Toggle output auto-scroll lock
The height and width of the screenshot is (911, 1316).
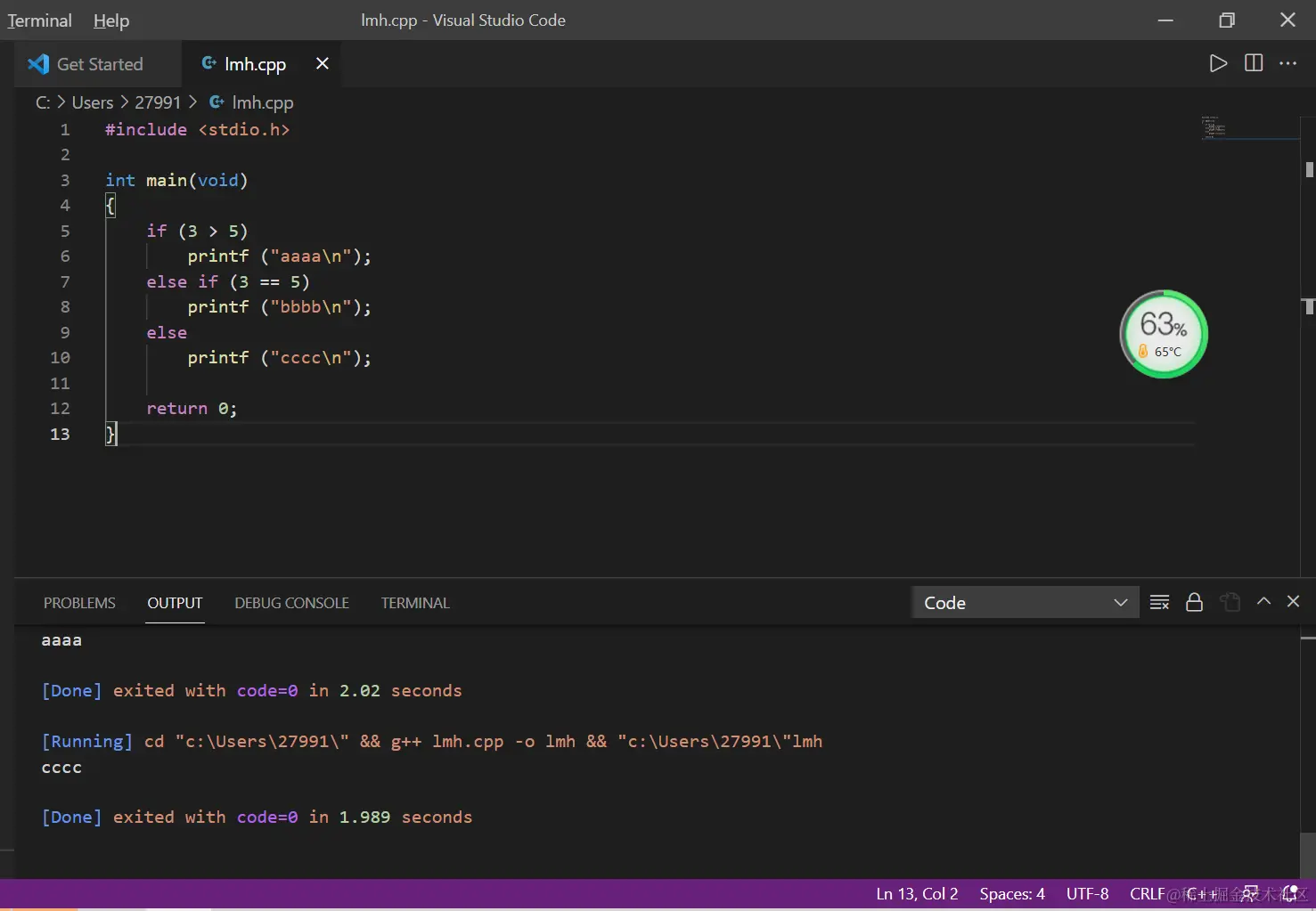coord(1195,603)
